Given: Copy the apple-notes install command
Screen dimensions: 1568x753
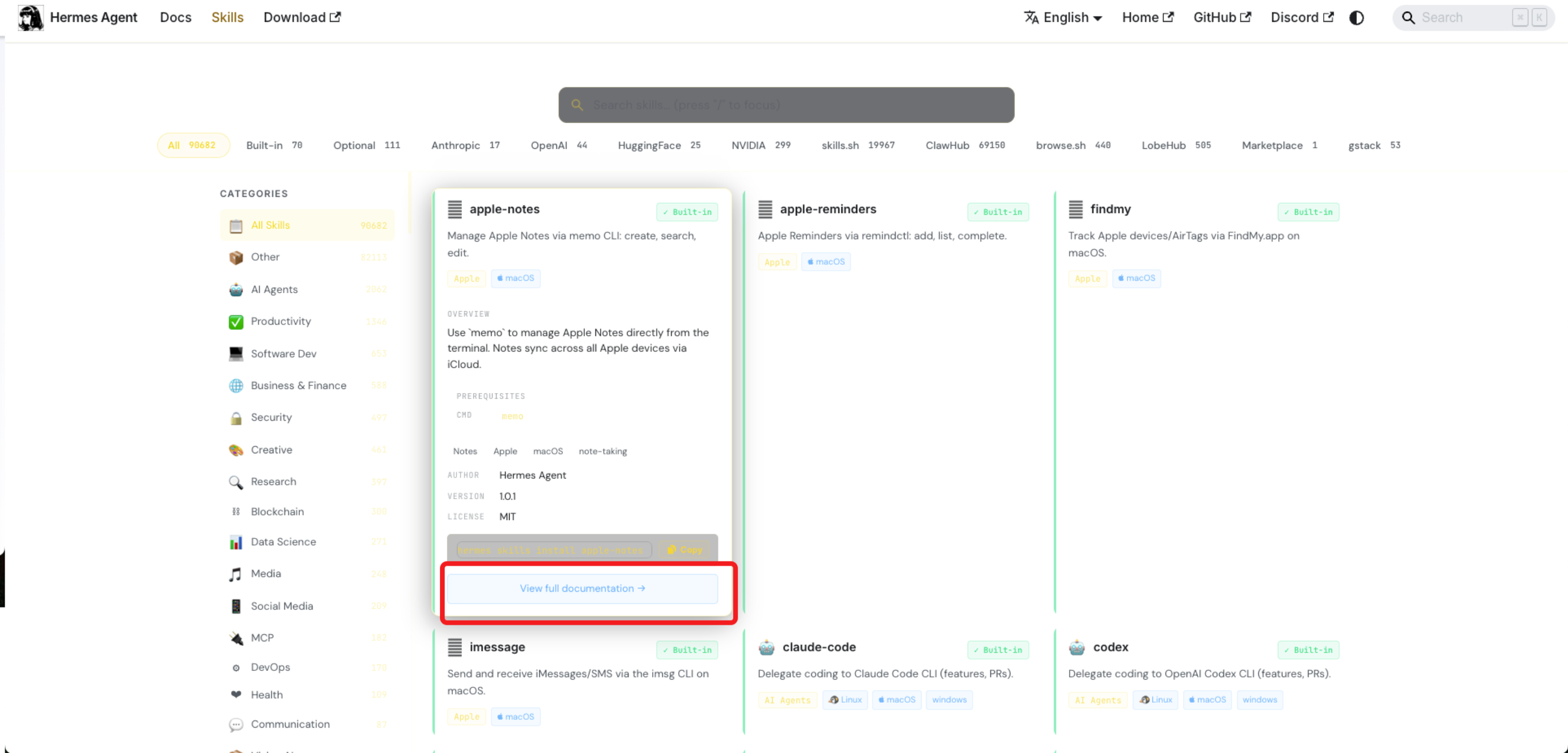Looking at the screenshot, I should [x=685, y=550].
